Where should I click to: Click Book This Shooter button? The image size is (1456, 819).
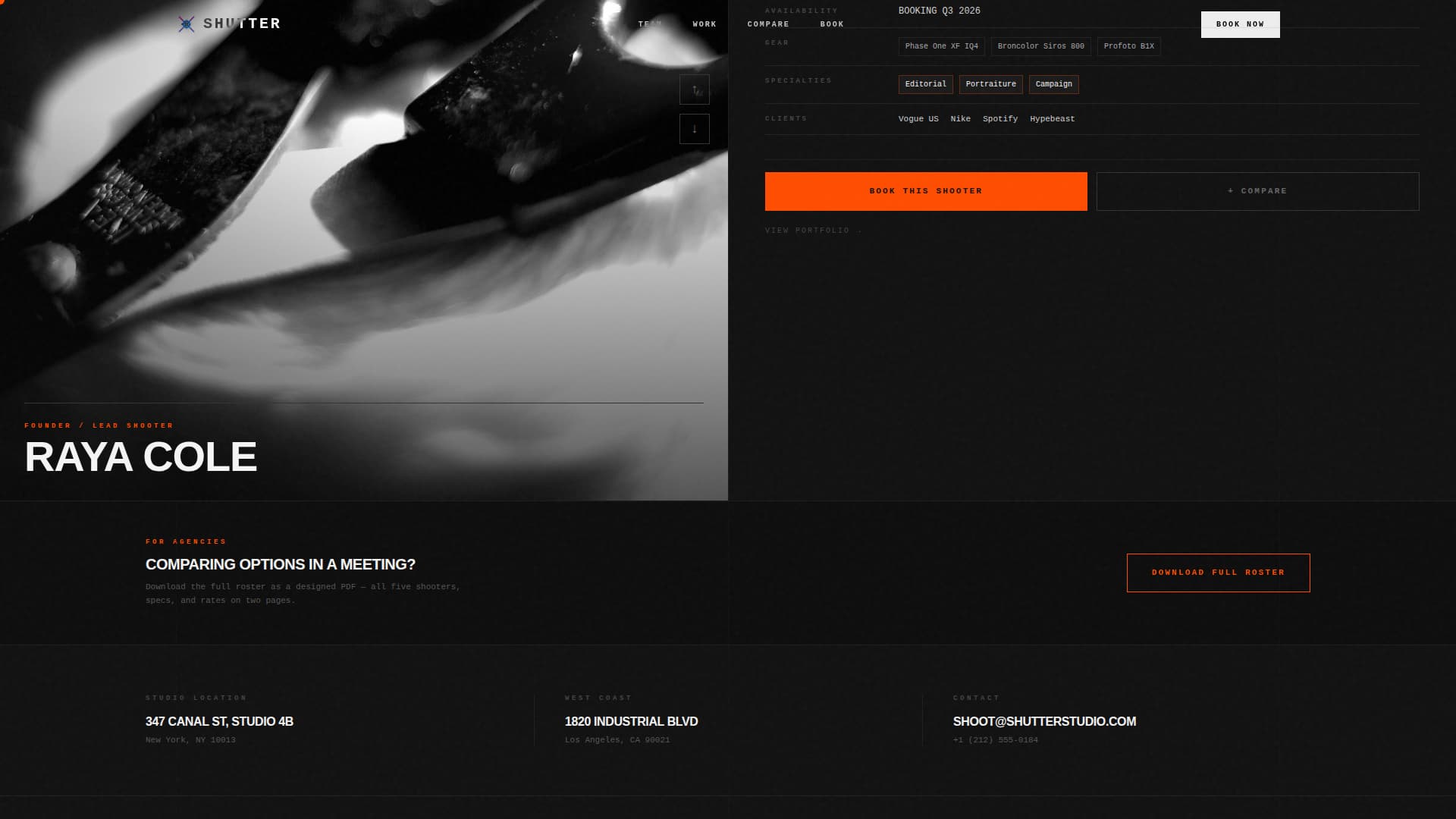(926, 191)
